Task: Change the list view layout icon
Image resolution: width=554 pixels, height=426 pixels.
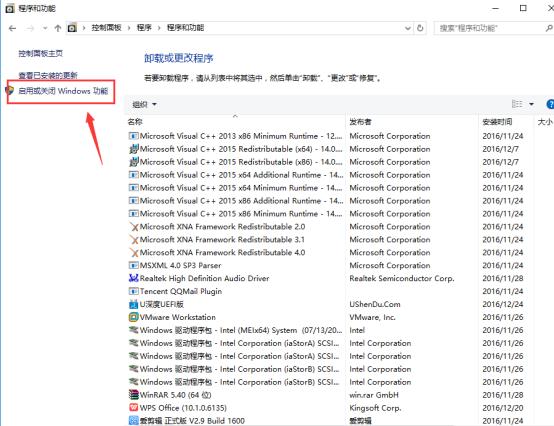Action: tap(517, 104)
